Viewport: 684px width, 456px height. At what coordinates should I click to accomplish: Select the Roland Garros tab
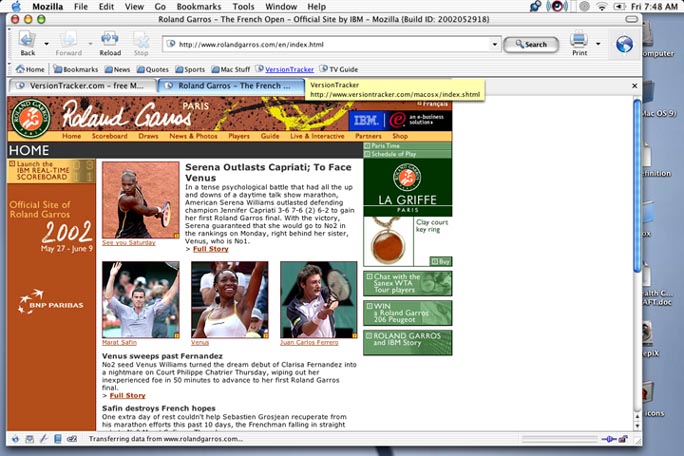point(230,86)
